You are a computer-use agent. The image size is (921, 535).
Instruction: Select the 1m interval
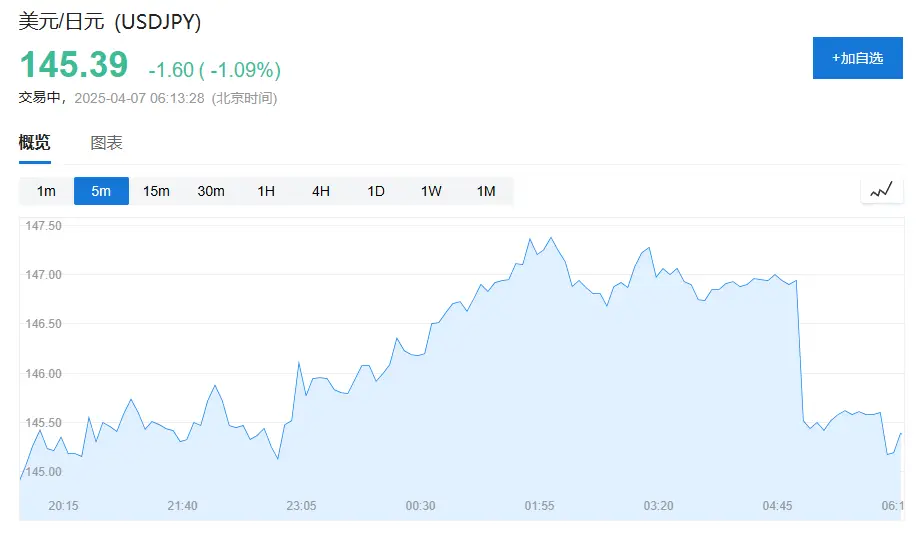(x=46, y=191)
